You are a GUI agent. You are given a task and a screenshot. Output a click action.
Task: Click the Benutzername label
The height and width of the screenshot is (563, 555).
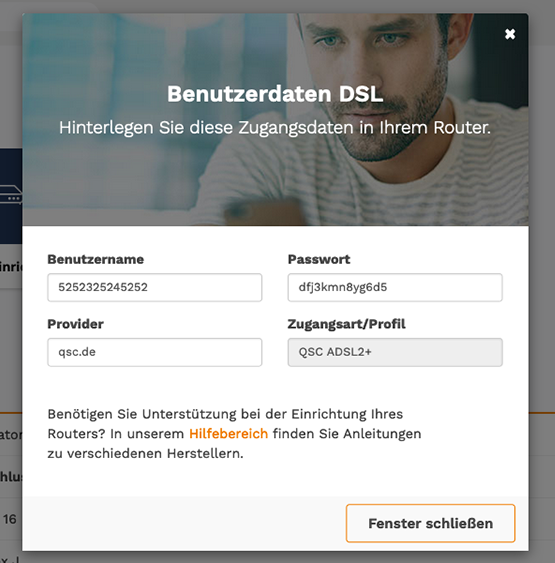[95, 259]
